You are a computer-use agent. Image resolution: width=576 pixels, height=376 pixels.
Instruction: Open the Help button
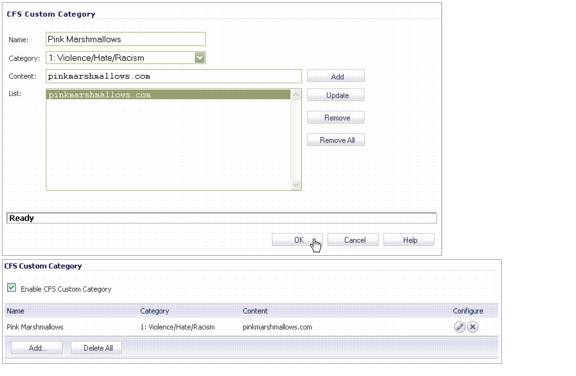point(409,240)
